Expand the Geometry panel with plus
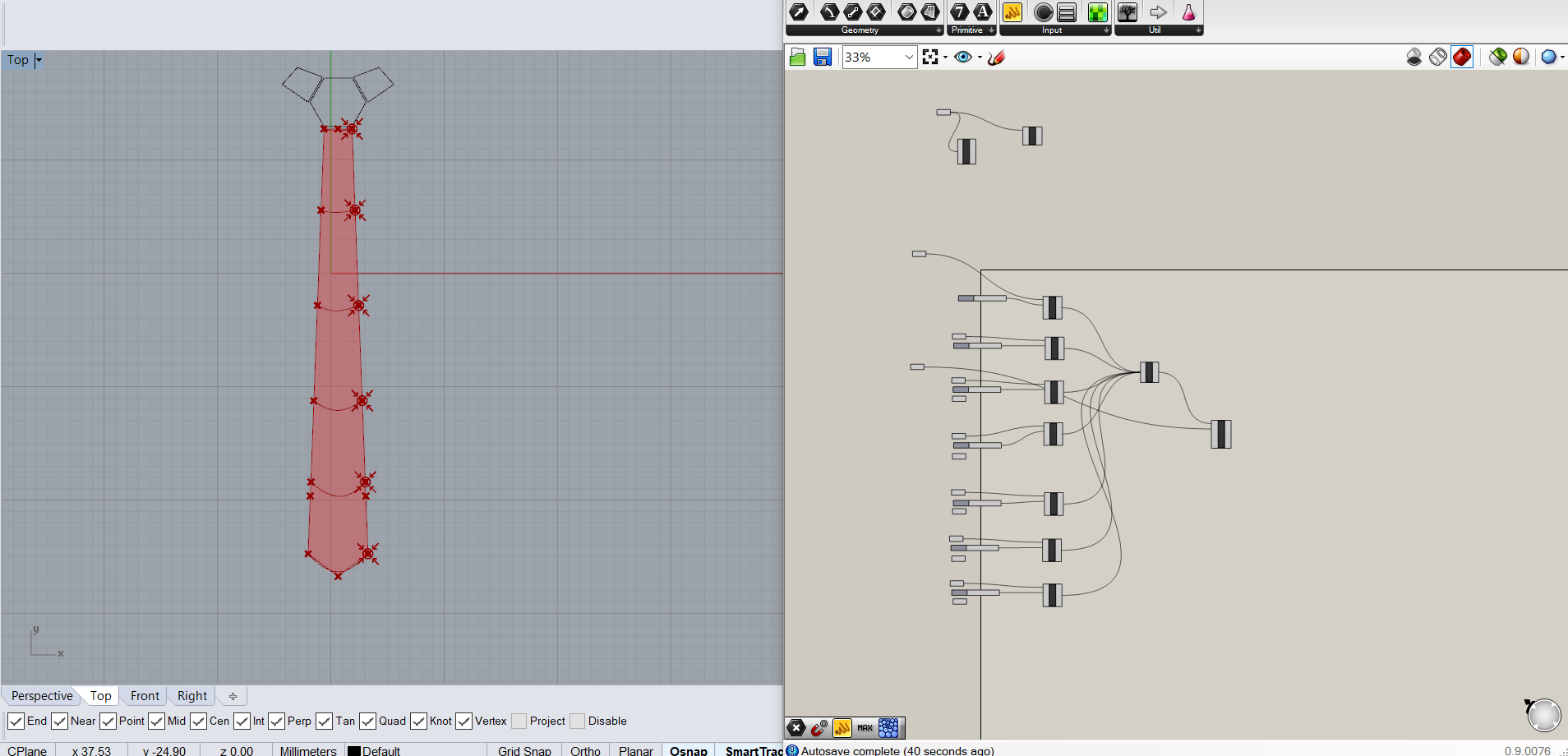Screen dimensions: 1568x756 (938, 30)
